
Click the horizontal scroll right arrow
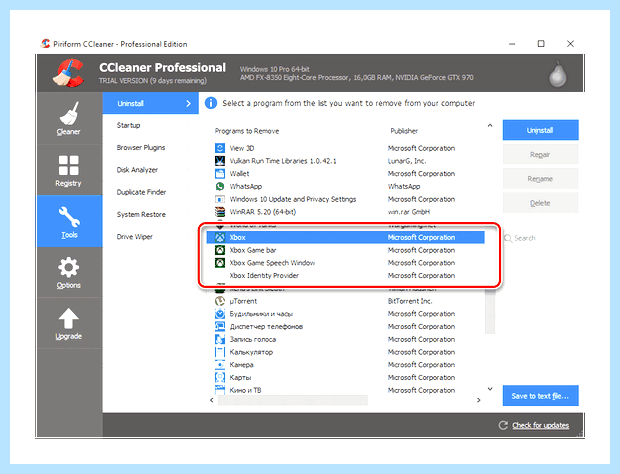pos(479,400)
